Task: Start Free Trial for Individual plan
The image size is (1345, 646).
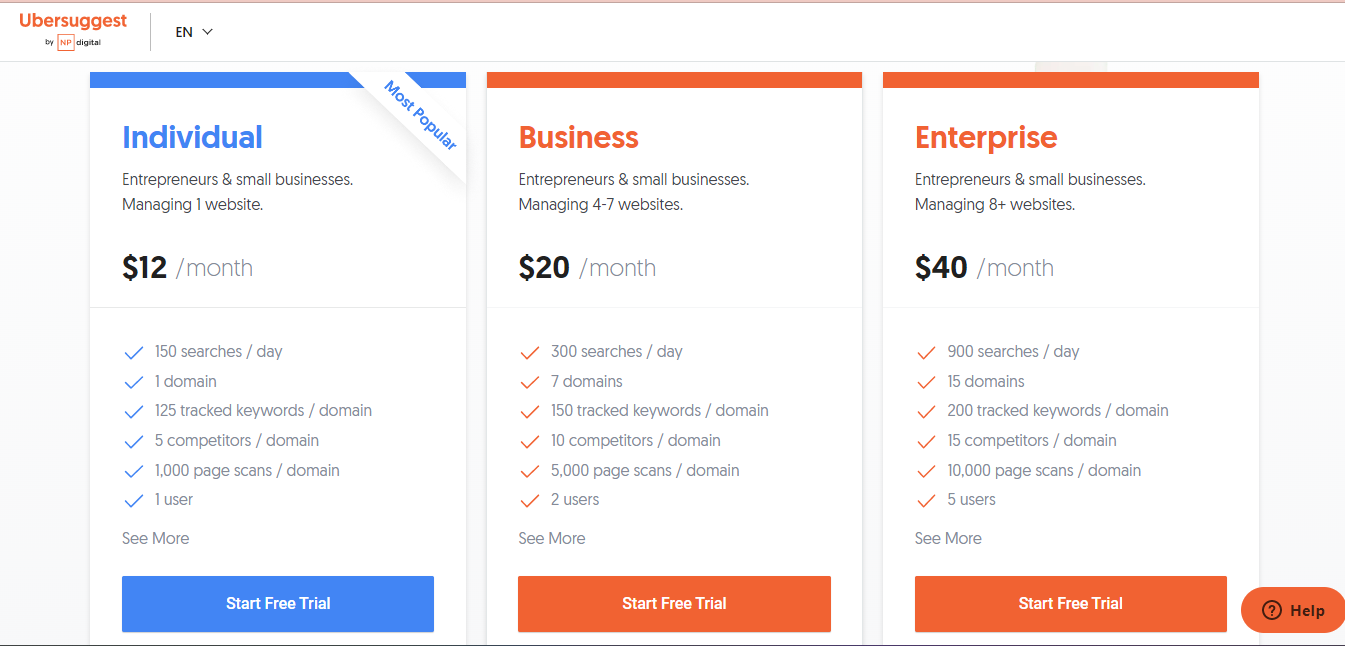Action: coord(278,603)
